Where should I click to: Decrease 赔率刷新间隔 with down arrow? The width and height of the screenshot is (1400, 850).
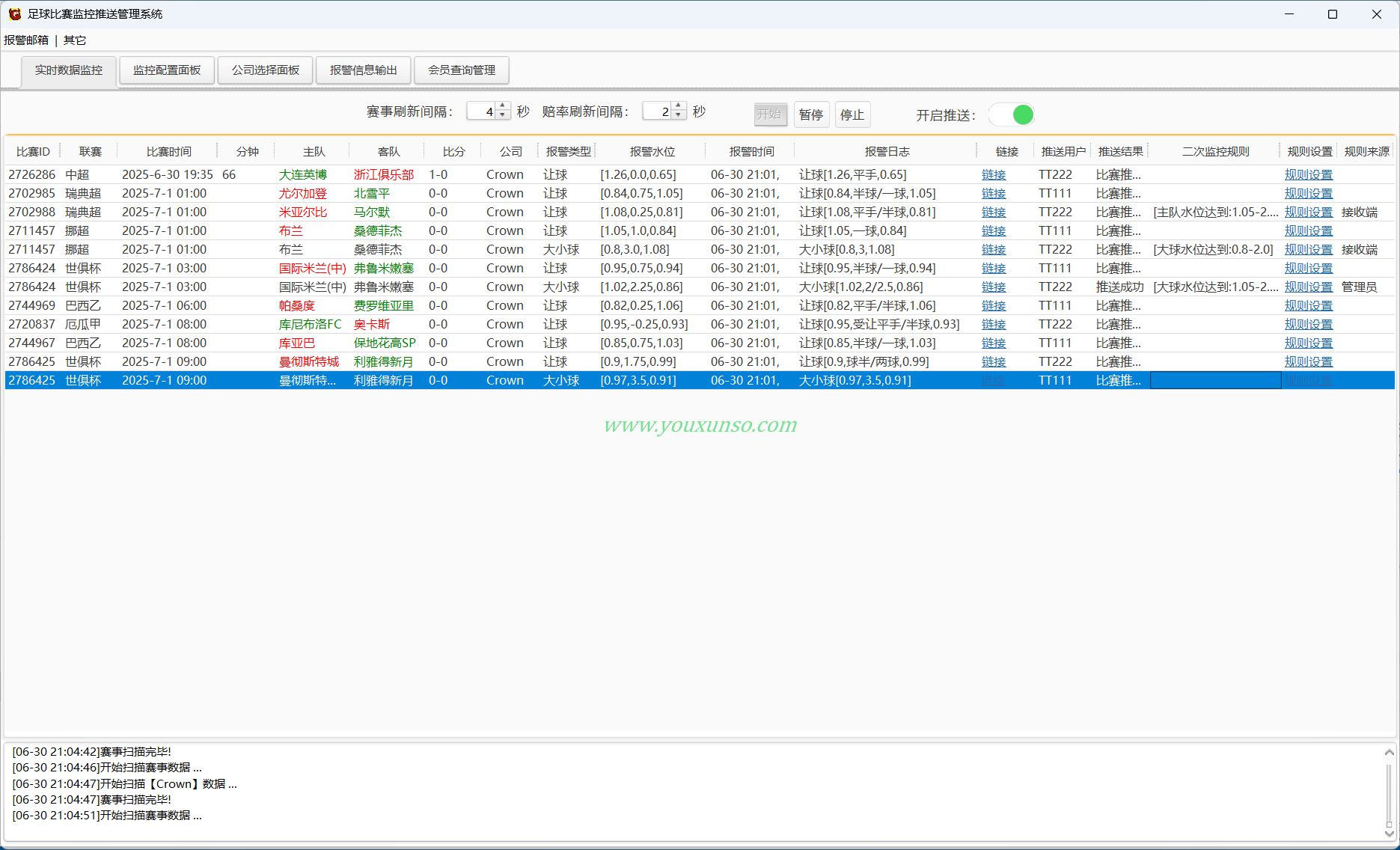pos(679,115)
